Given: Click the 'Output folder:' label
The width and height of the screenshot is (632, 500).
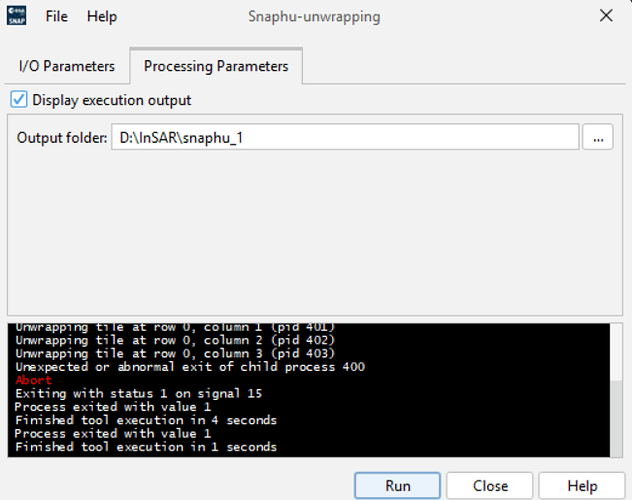Looking at the screenshot, I should (62, 138).
